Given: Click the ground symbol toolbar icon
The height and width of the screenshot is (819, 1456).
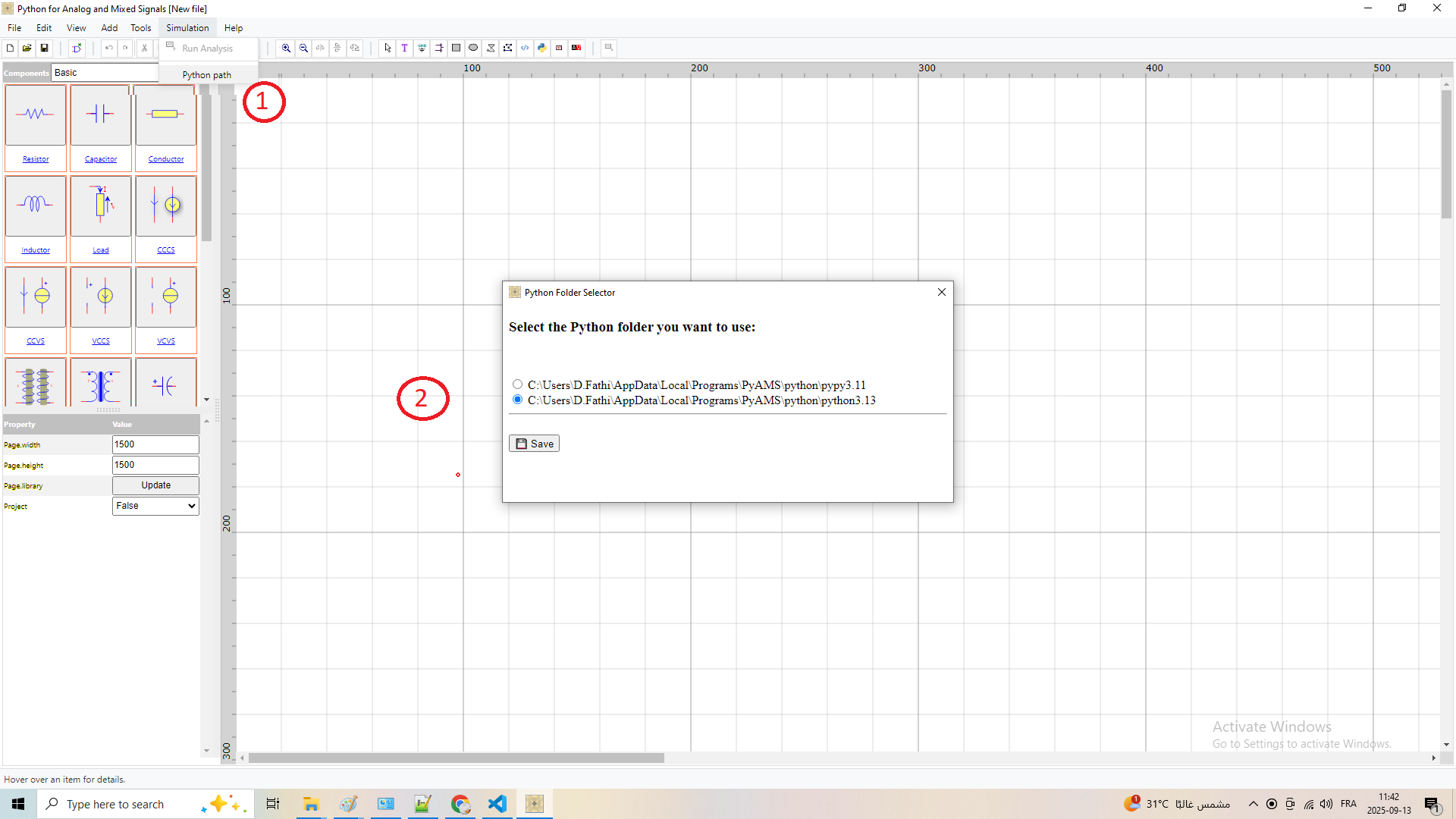Looking at the screenshot, I should coord(422,48).
